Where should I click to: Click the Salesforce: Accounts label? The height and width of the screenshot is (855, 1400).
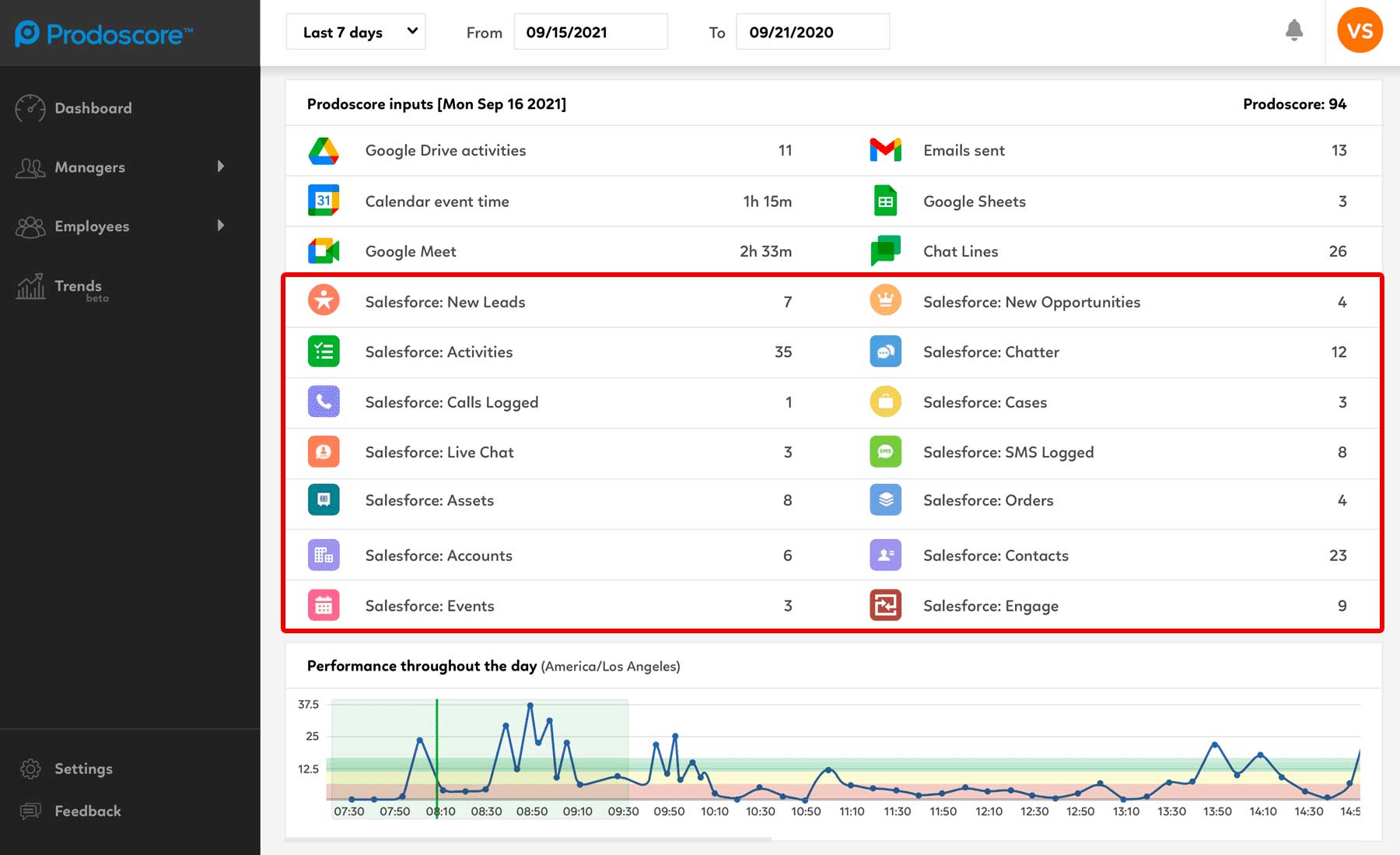tap(439, 555)
